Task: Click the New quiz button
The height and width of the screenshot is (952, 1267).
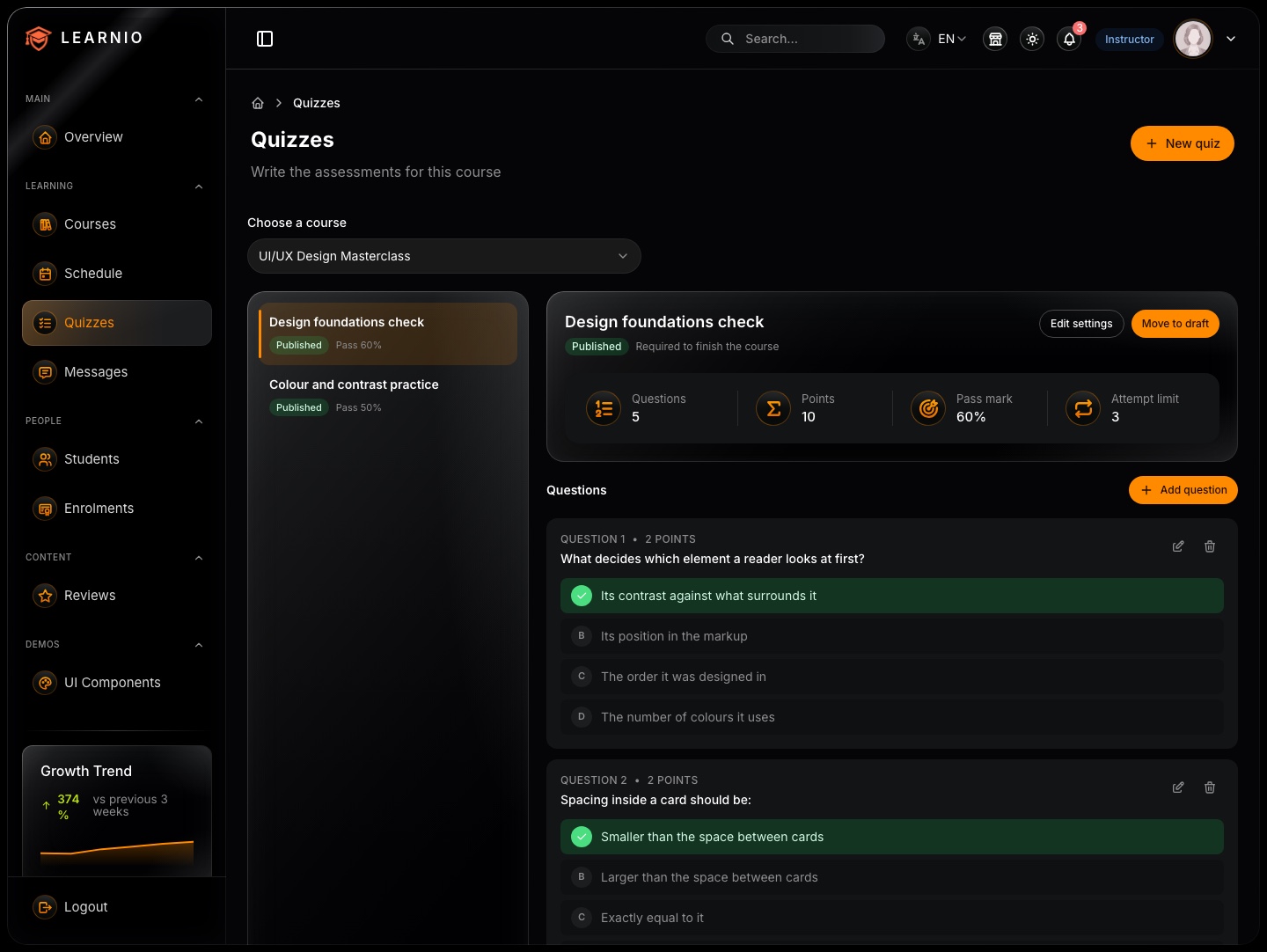Action: coord(1183,143)
